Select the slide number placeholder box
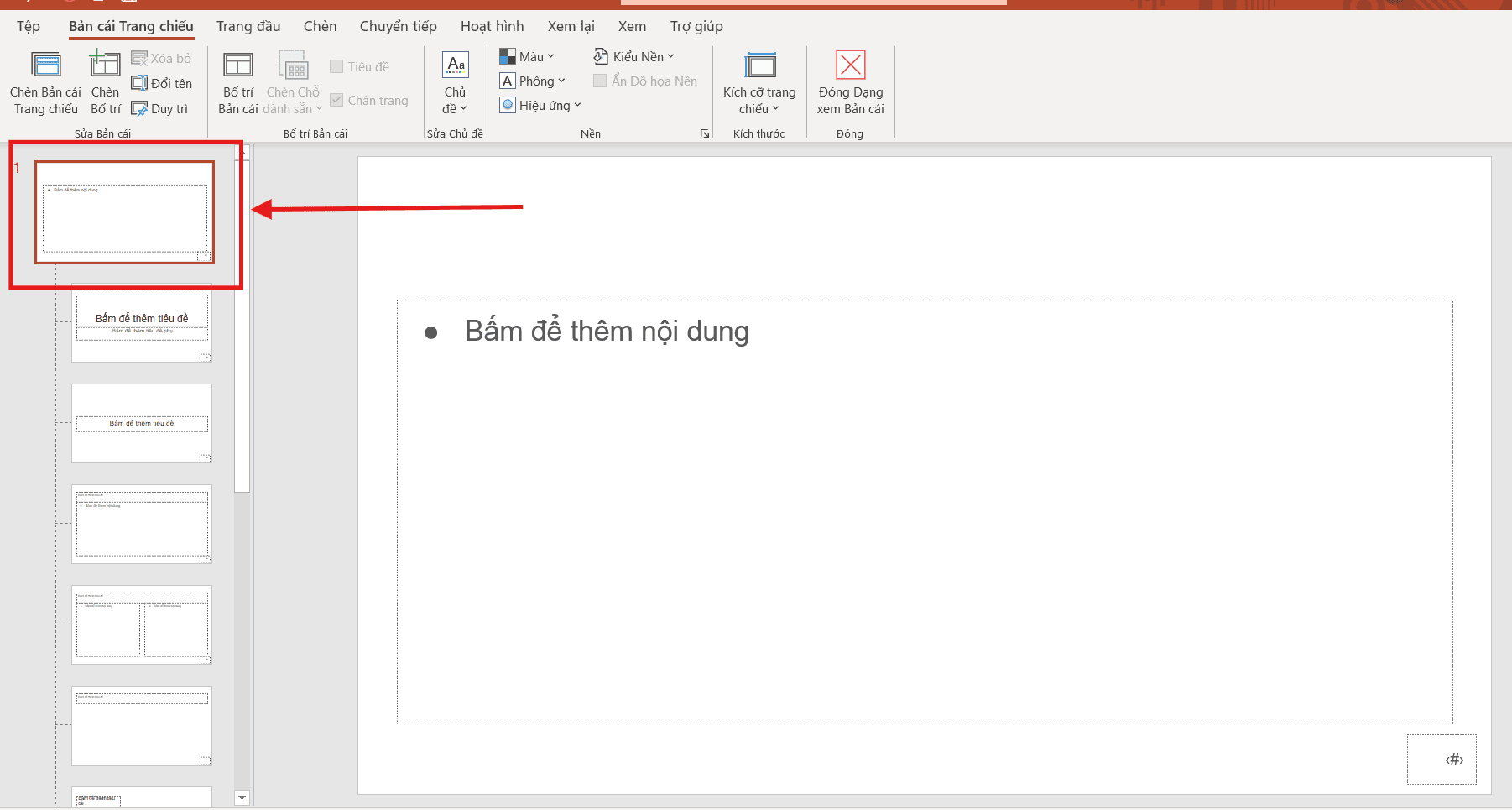The width and height of the screenshot is (1512, 810). click(1442, 760)
